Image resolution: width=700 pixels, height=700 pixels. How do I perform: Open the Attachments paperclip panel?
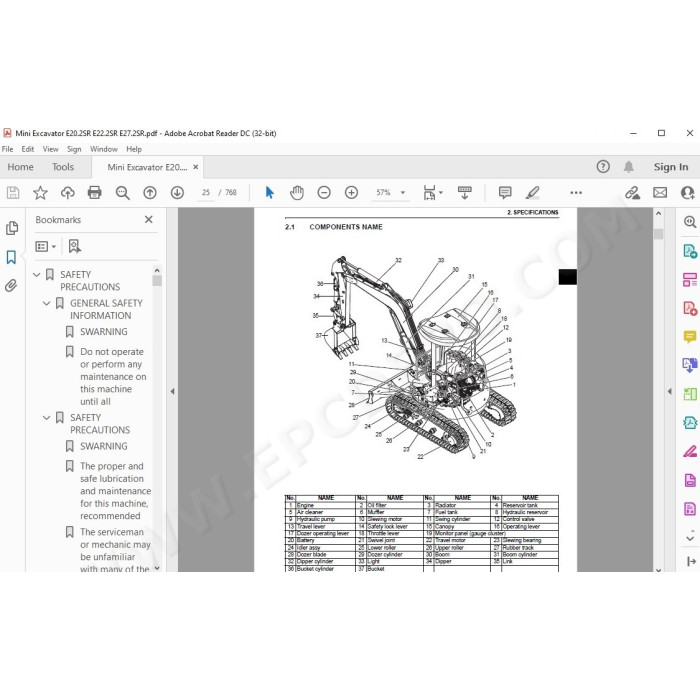11,286
